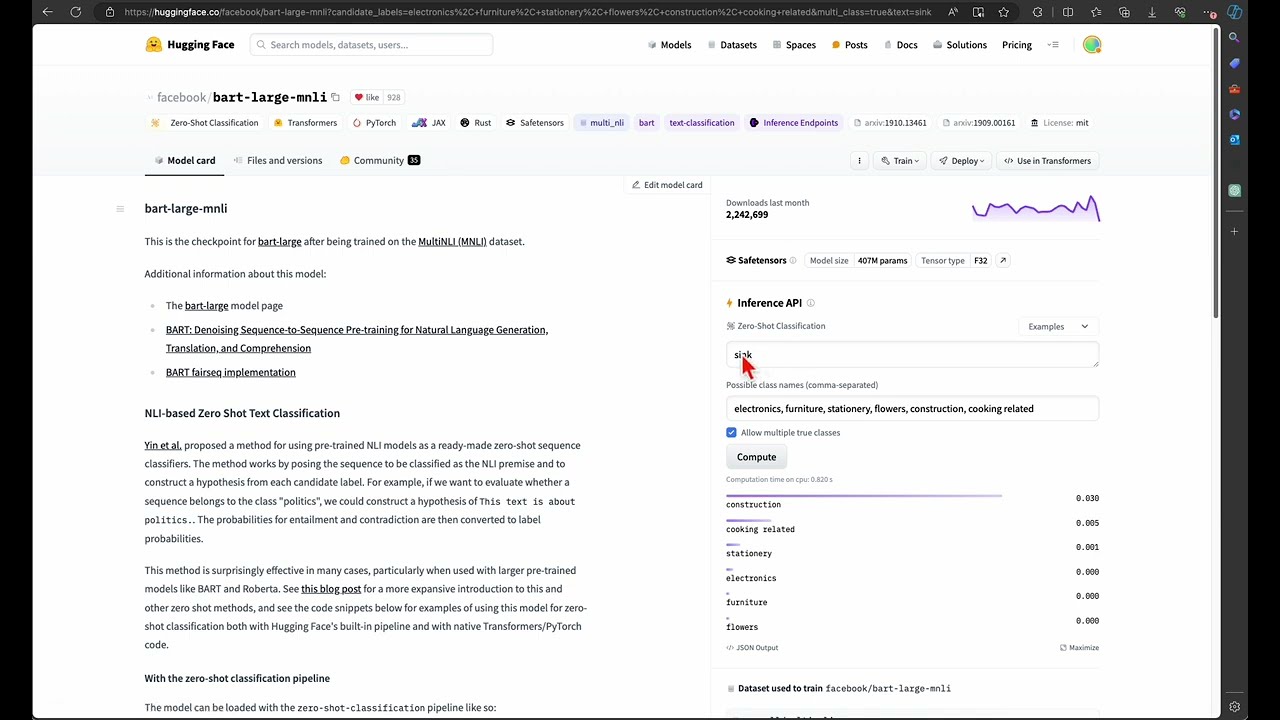Open the Community tab
Viewport: 1280px width, 720px height.
point(380,161)
